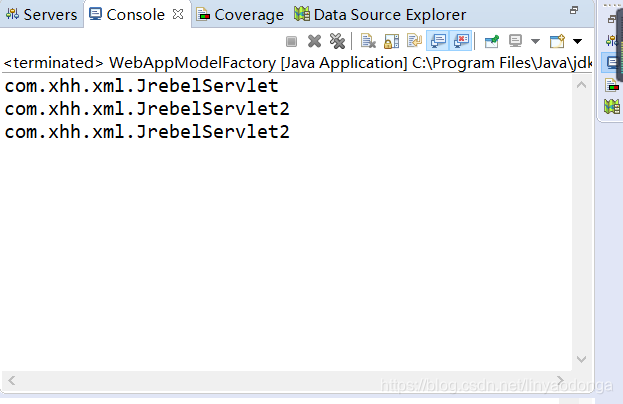The image size is (623, 404).
Task: Toggle show console when standard error changes
Action: [461, 41]
